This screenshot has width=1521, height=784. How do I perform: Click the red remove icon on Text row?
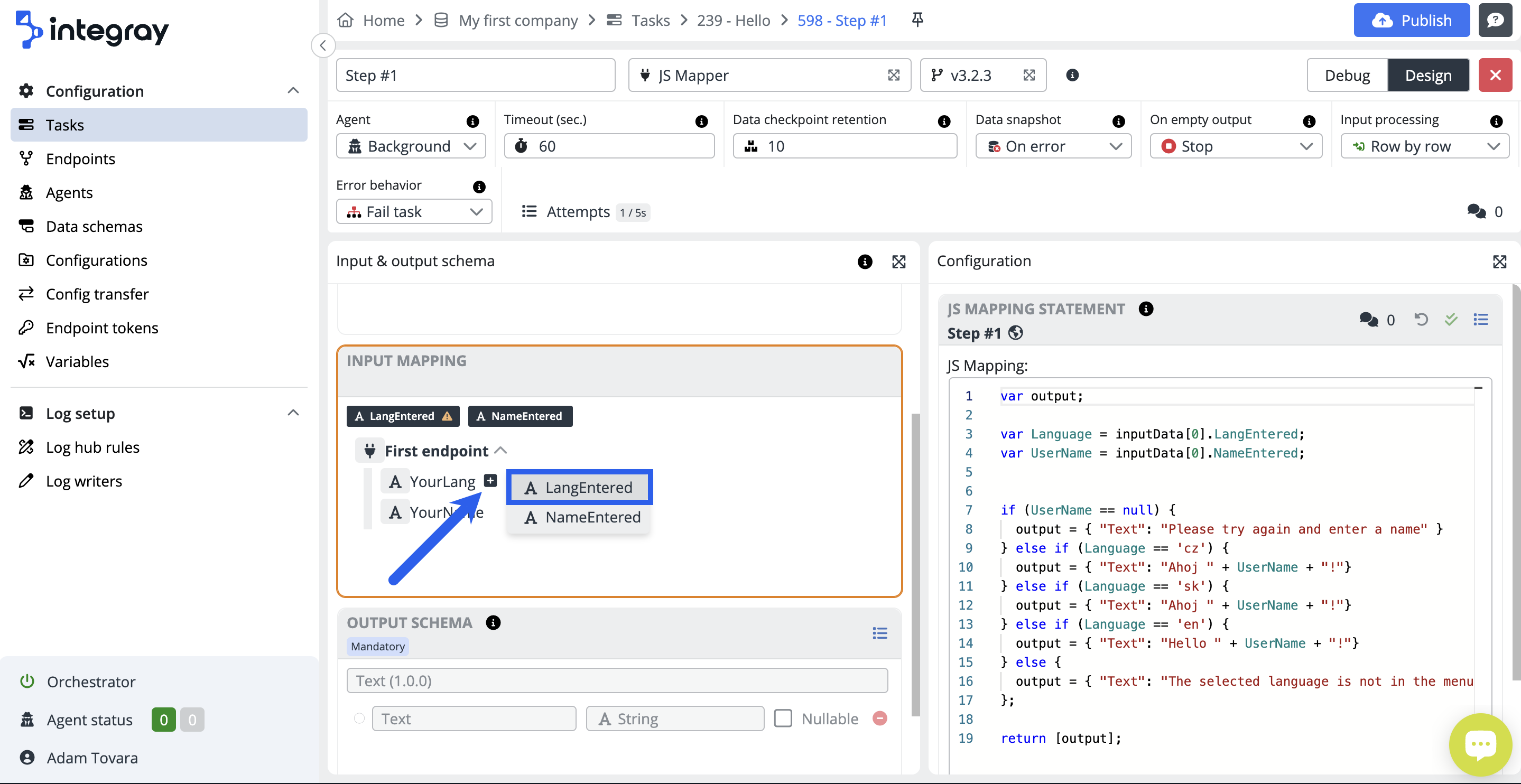[879, 718]
